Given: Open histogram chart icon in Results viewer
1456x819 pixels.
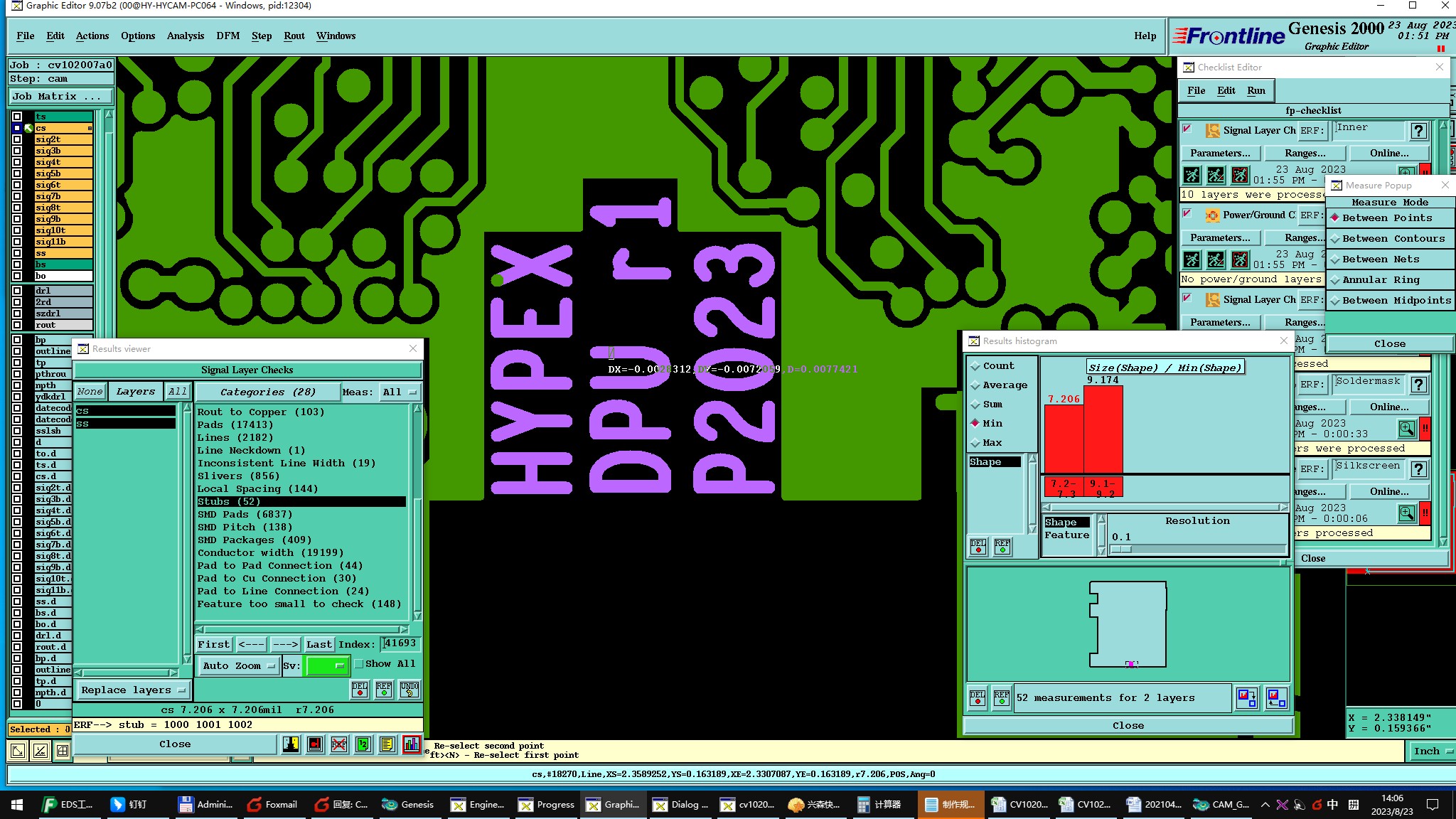Looking at the screenshot, I should click(x=412, y=744).
